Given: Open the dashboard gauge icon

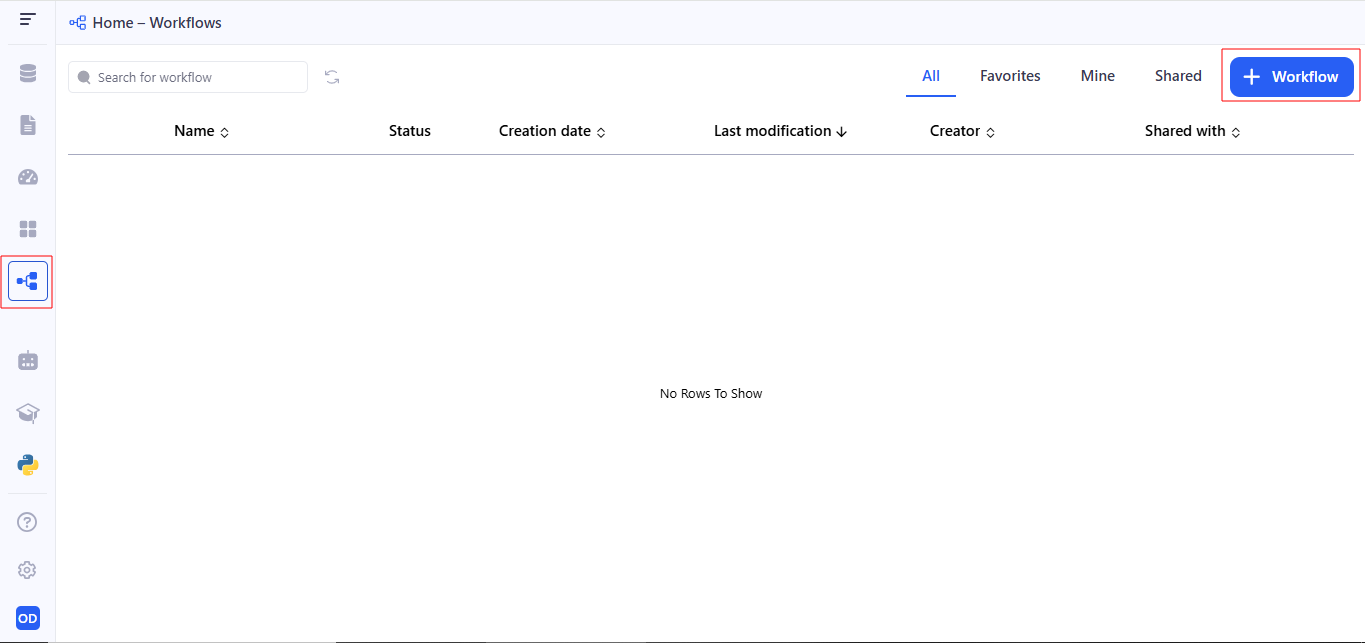Looking at the screenshot, I should [28, 177].
